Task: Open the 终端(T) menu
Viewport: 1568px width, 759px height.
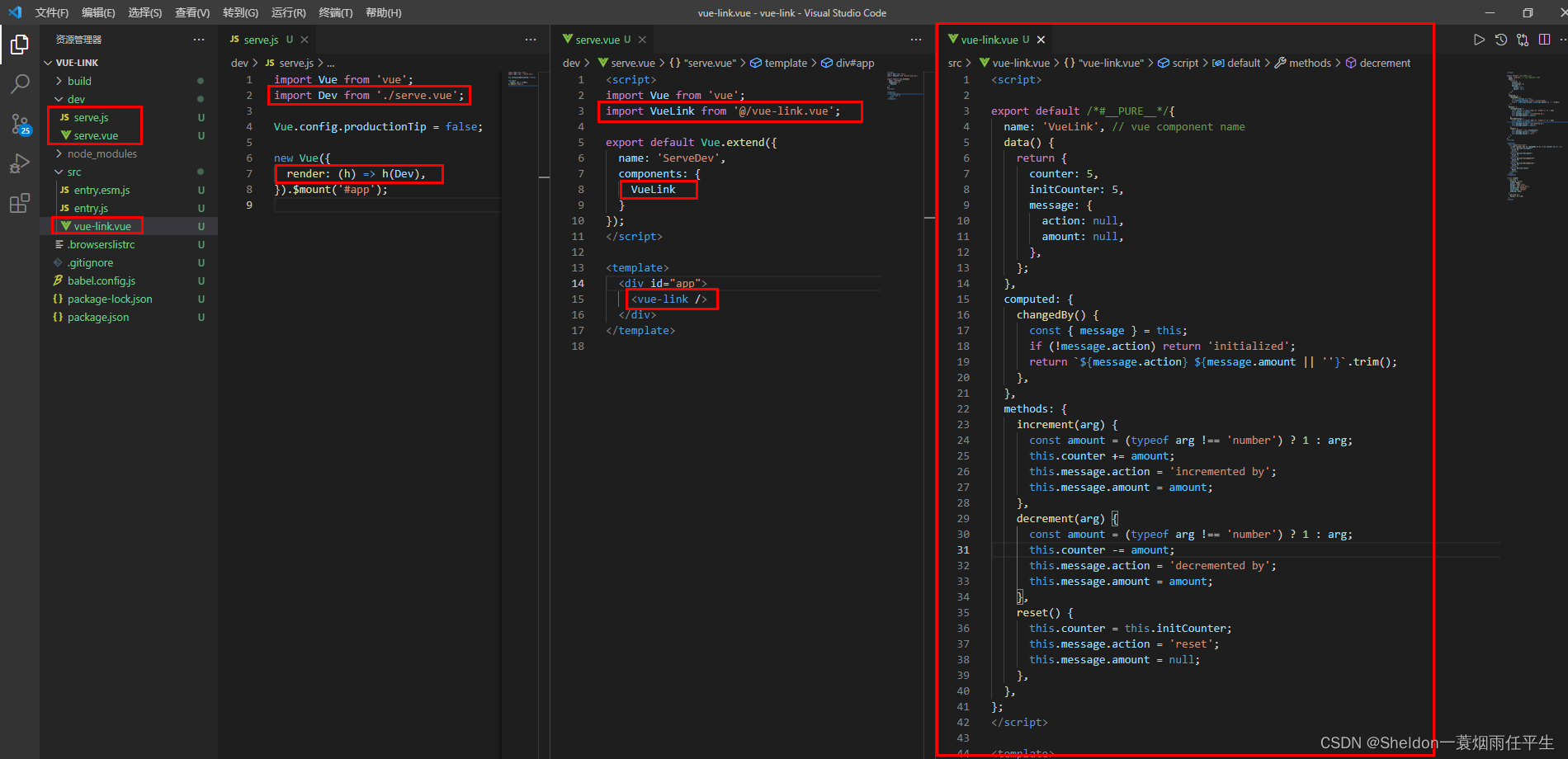Action: pos(336,12)
